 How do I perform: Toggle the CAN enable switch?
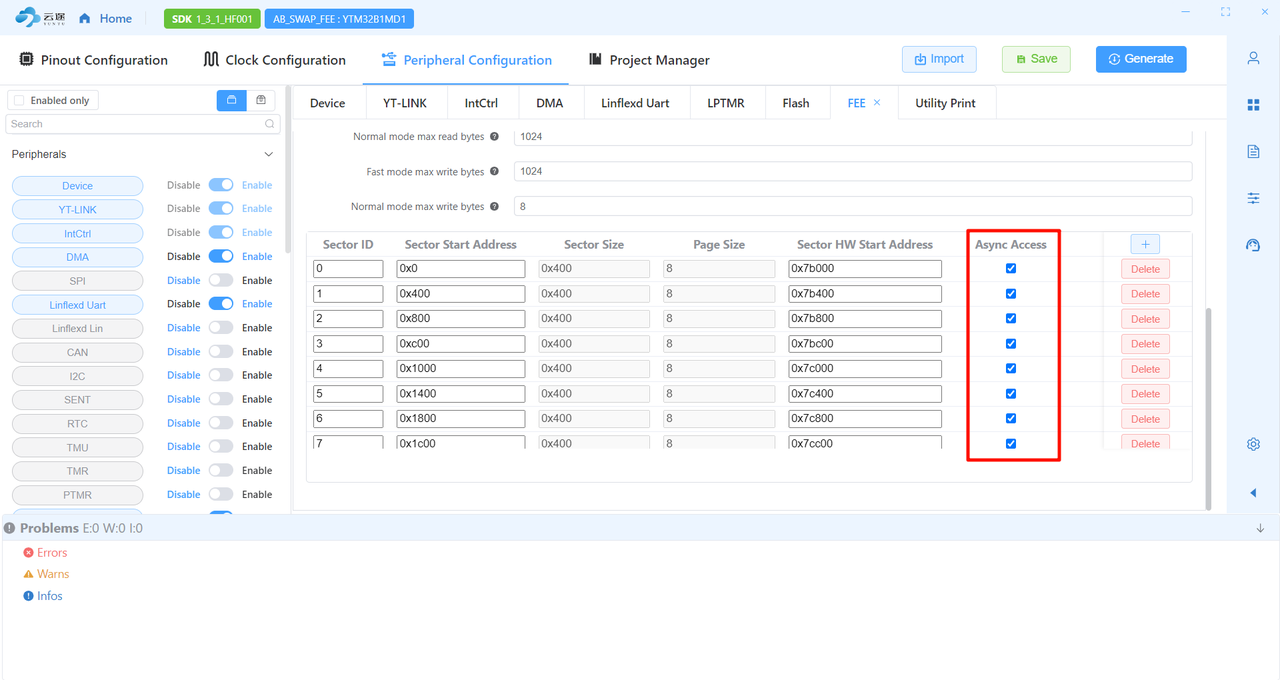[221, 352]
